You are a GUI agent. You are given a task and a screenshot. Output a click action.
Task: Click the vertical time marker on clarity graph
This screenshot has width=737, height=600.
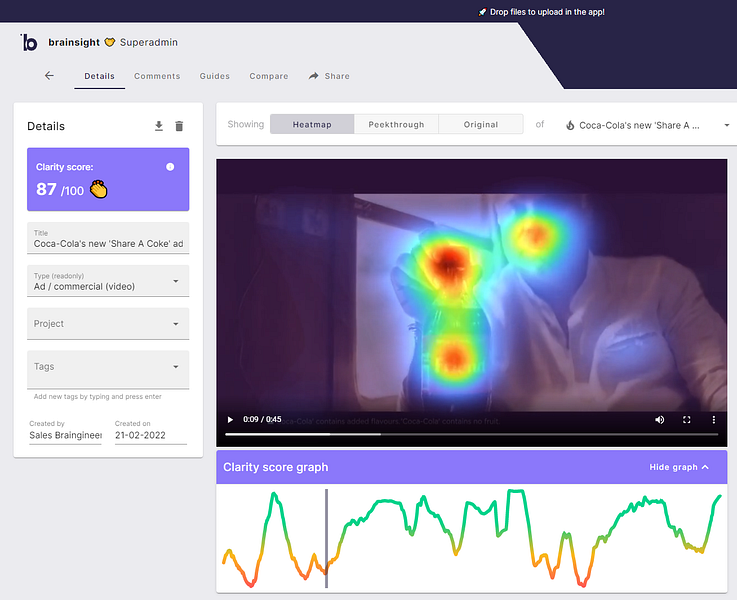326,538
